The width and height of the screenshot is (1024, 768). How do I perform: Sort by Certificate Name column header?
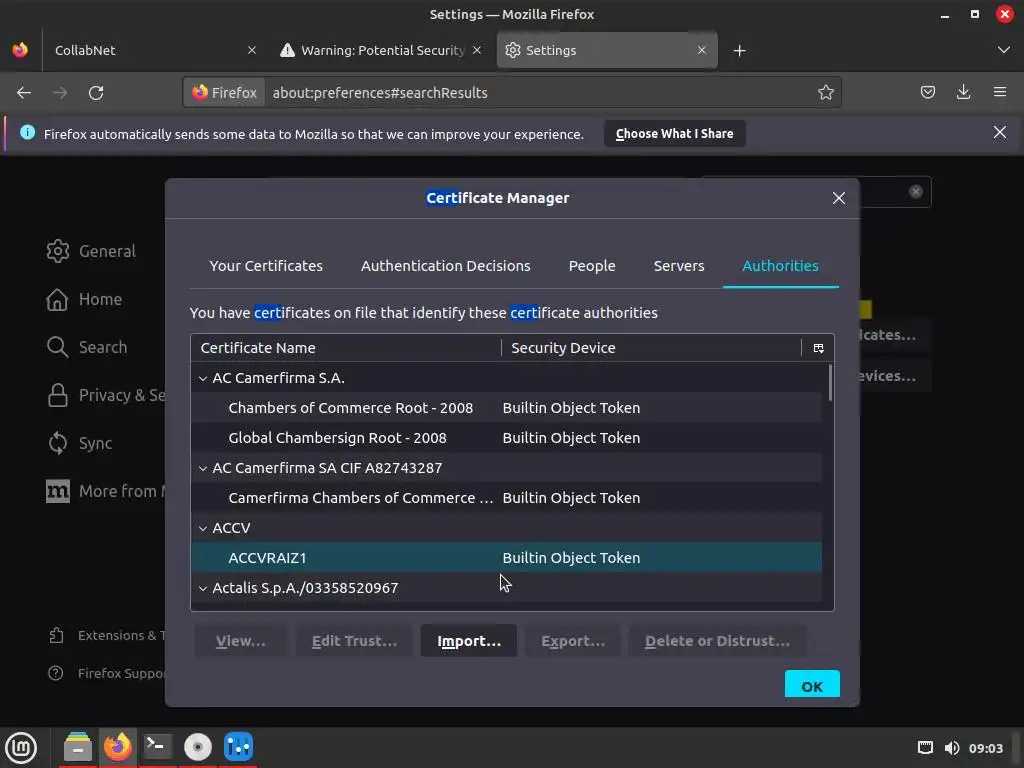345,348
